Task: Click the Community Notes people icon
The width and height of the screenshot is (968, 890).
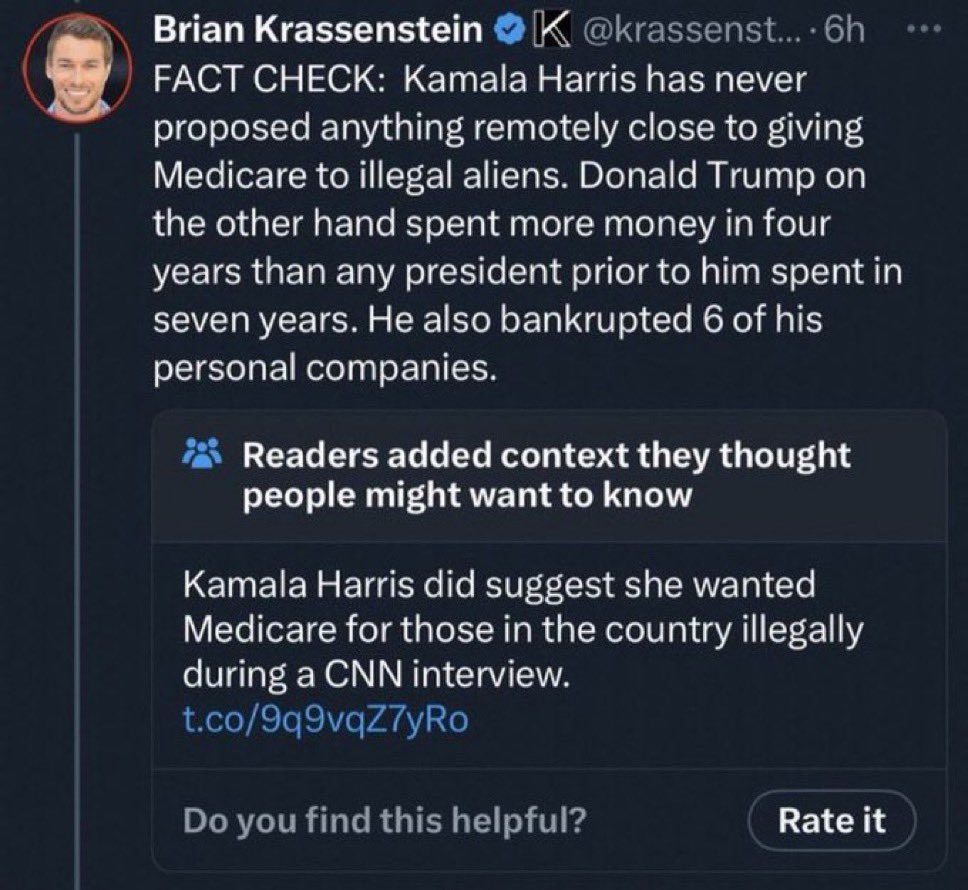Action: (204, 457)
